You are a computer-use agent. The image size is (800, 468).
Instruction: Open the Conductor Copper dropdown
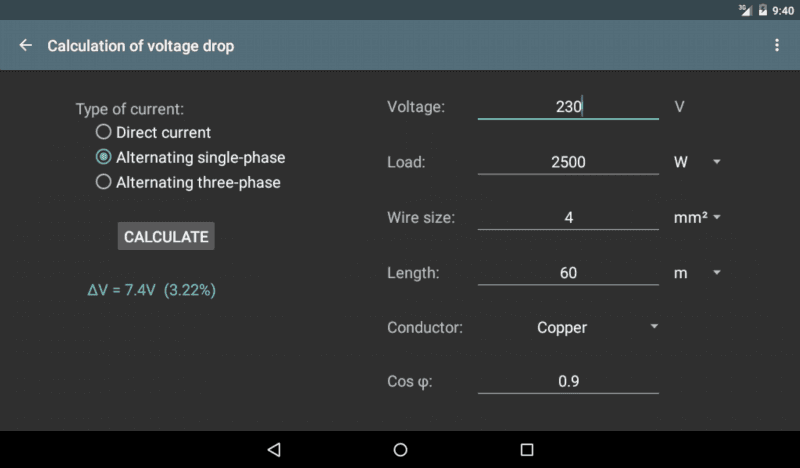coord(568,327)
